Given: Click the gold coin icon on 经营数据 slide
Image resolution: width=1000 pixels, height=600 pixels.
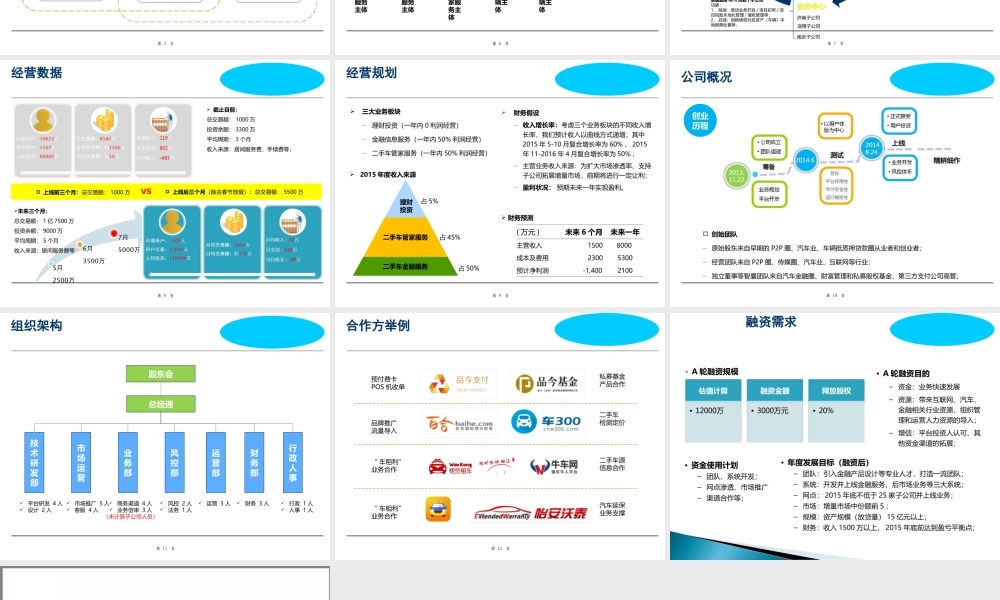Looking at the screenshot, I should click(x=103, y=118).
